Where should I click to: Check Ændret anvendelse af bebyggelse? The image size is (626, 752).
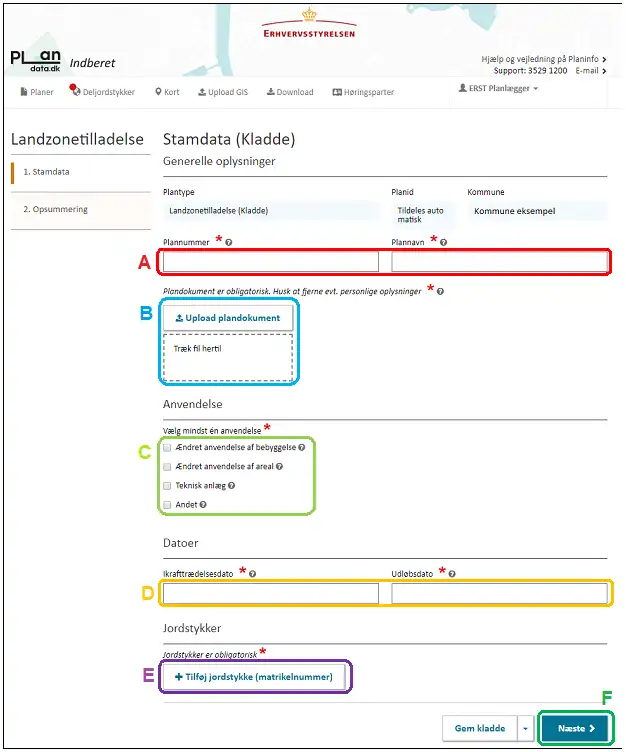point(167,448)
